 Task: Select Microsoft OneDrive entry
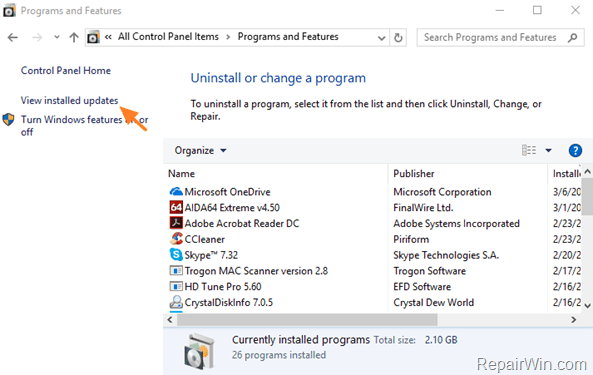[227, 192]
